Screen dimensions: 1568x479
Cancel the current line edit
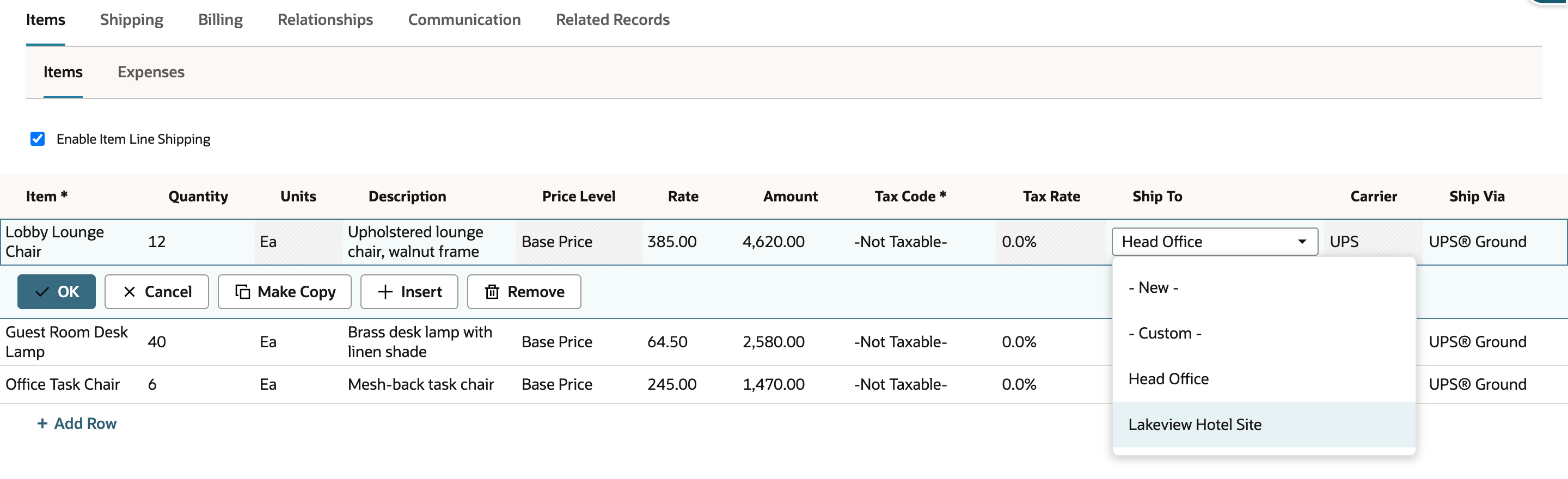tap(156, 292)
